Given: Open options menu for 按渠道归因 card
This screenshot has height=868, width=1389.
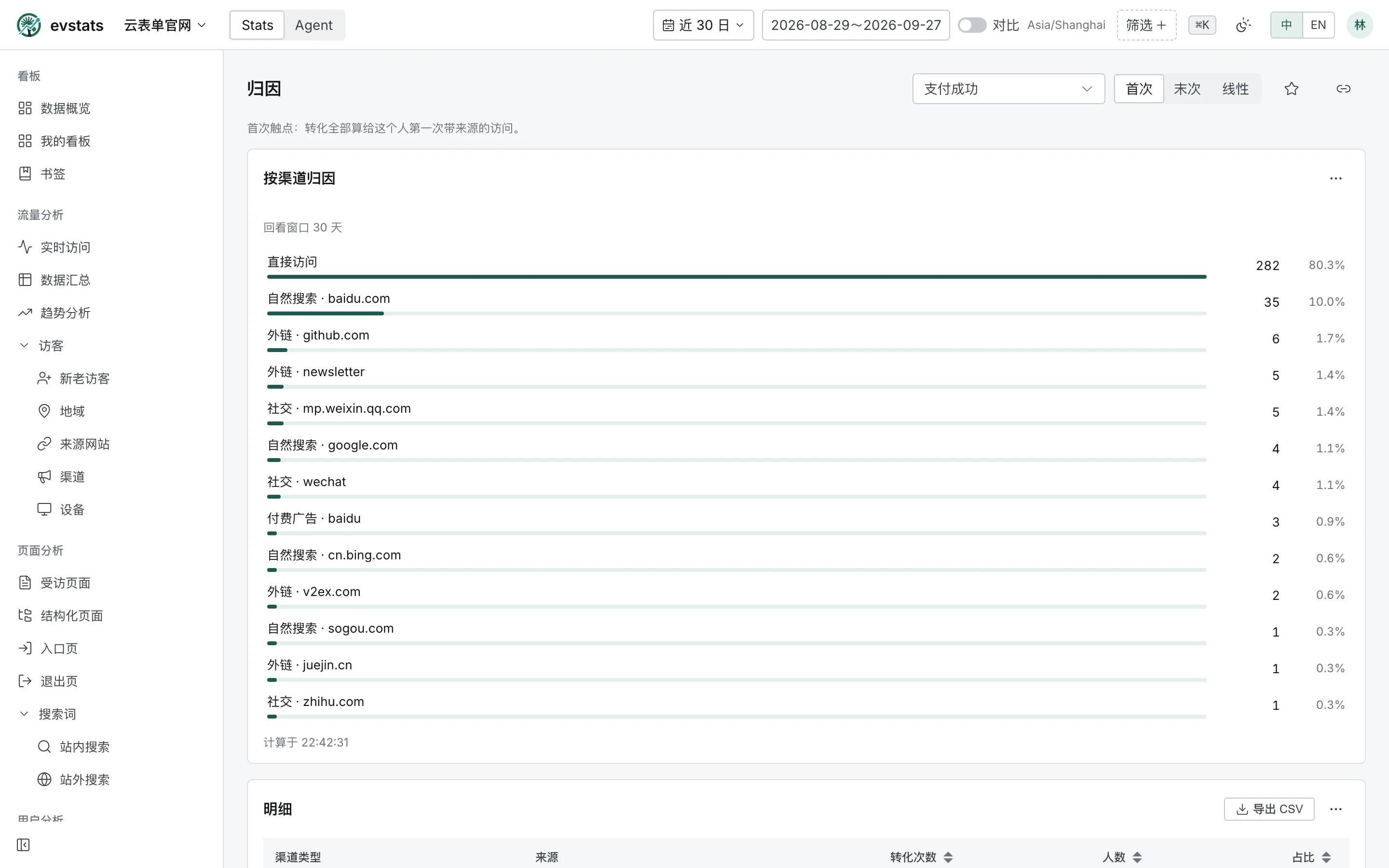Looking at the screenshot, I should [1335, 178].
